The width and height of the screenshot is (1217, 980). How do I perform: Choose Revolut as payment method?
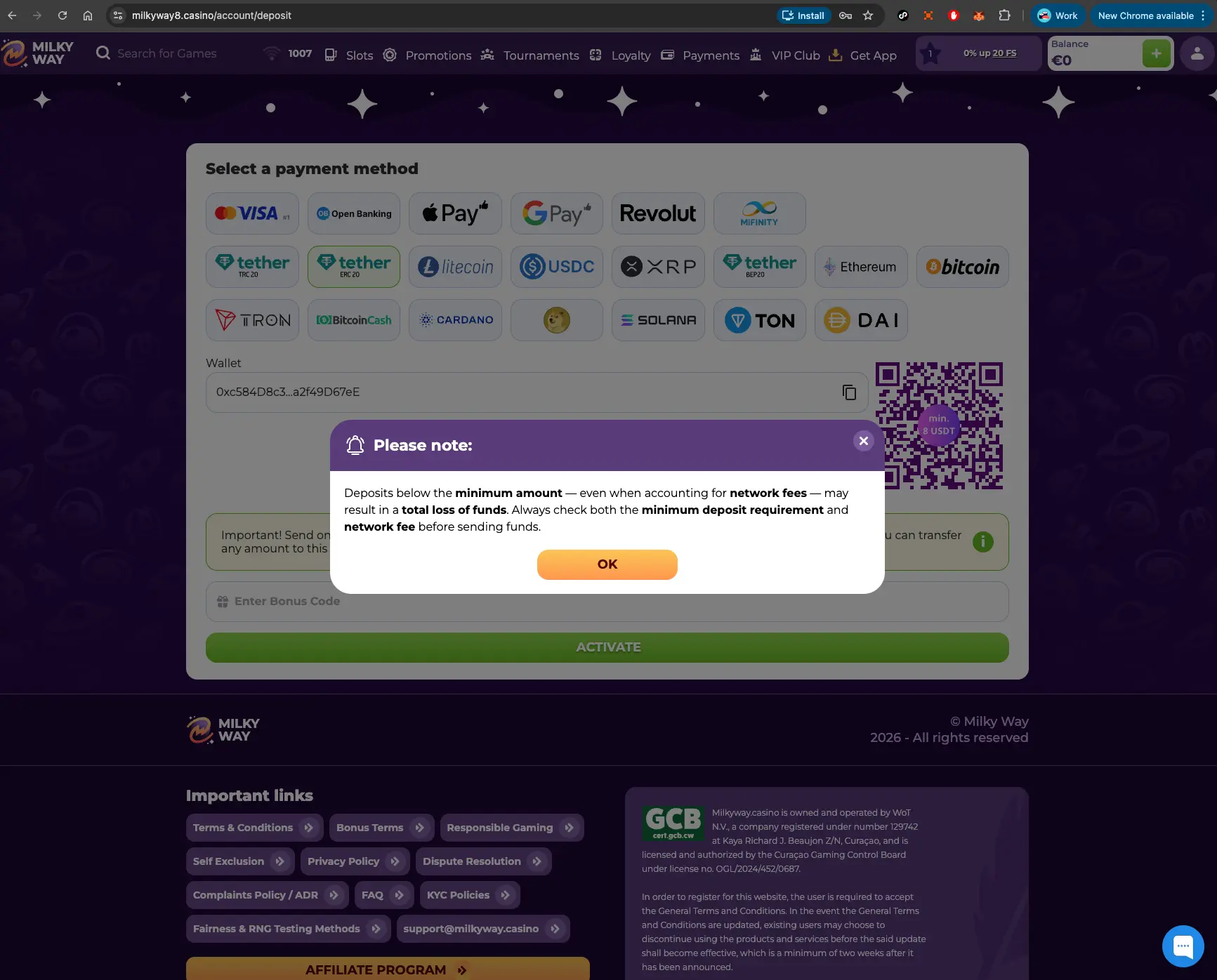(658, 213)
